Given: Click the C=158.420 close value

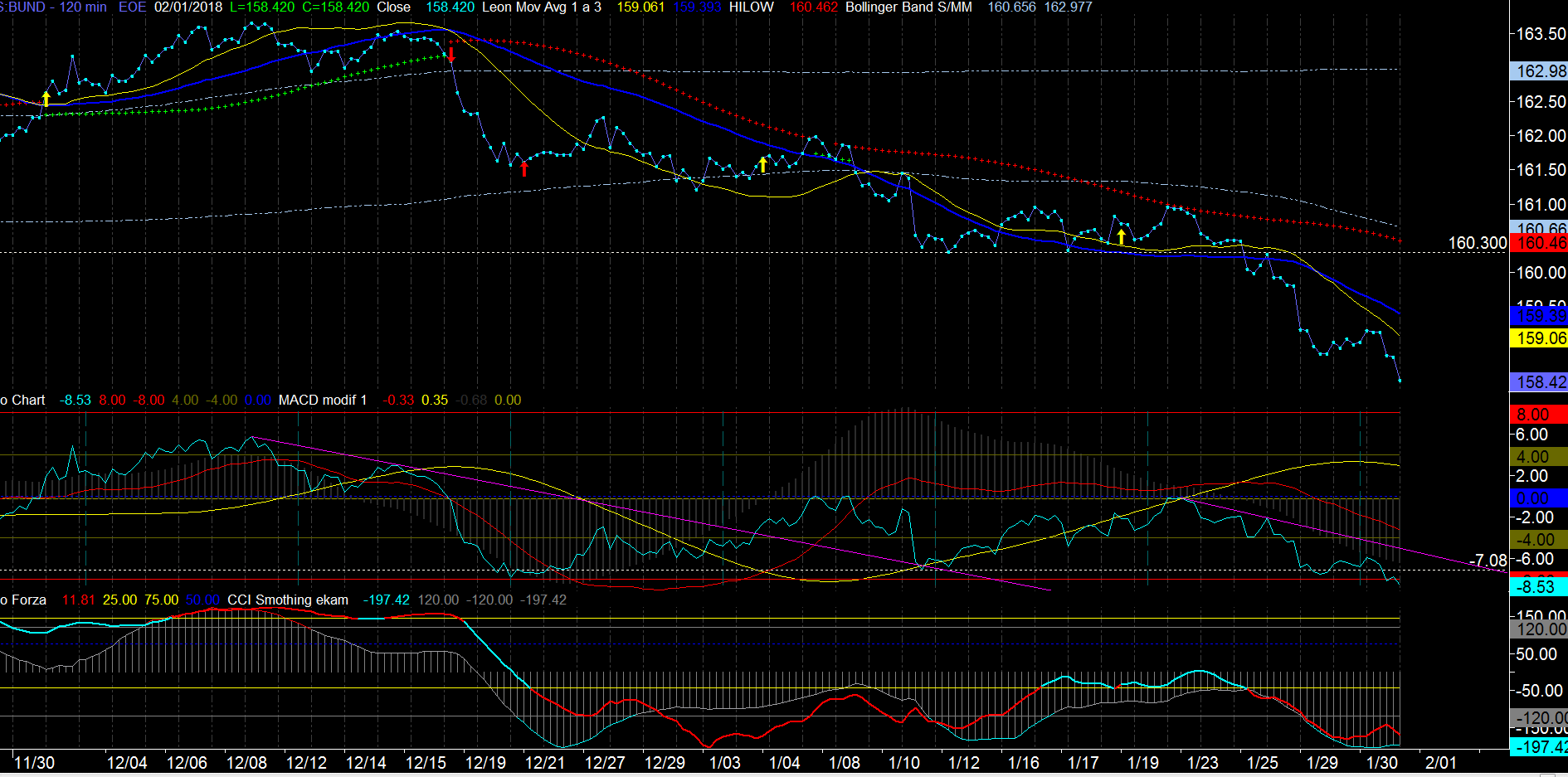Looking at the screenshot, I should coord(336,7).
